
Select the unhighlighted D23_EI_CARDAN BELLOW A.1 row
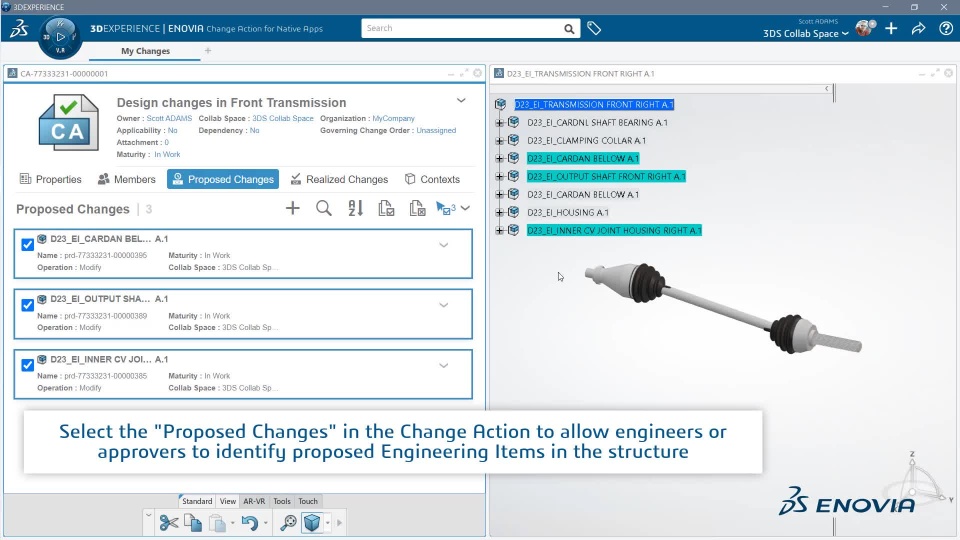[x=583, y=195]
